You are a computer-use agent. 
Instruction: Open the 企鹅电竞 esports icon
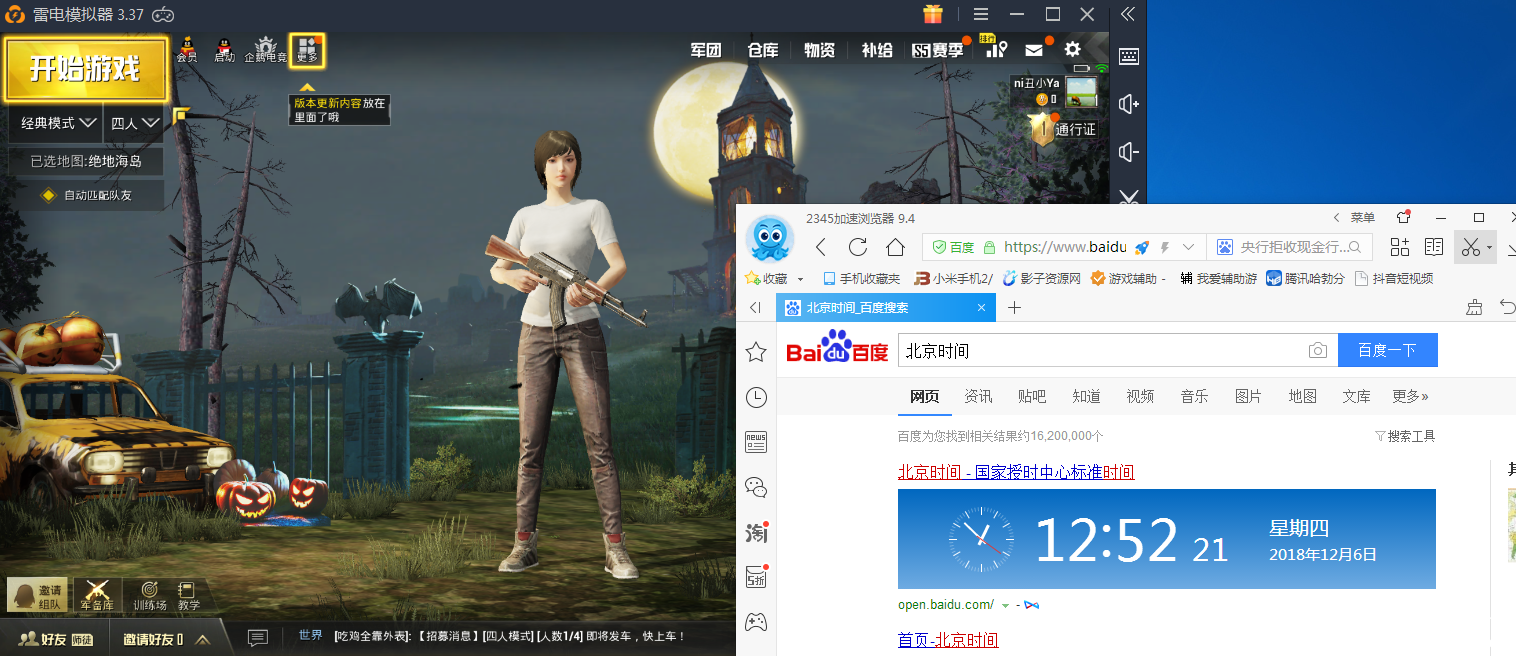265,50
